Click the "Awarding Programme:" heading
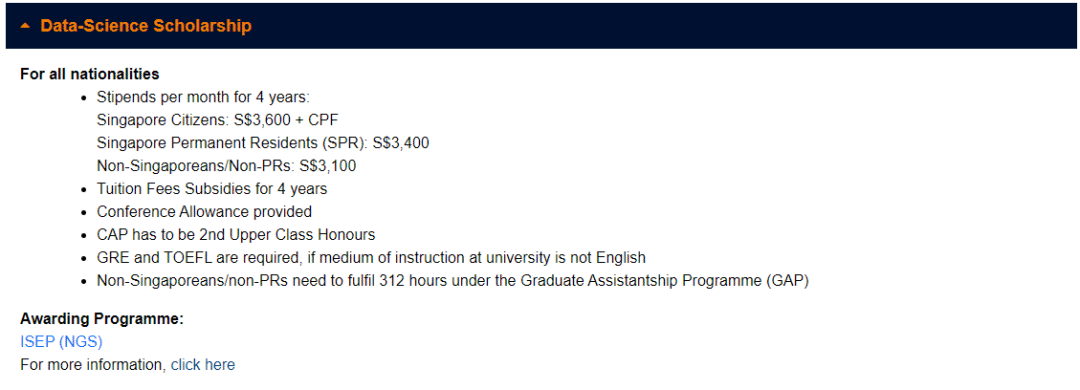The image size is (1080, 390). (x=102, y=319)
